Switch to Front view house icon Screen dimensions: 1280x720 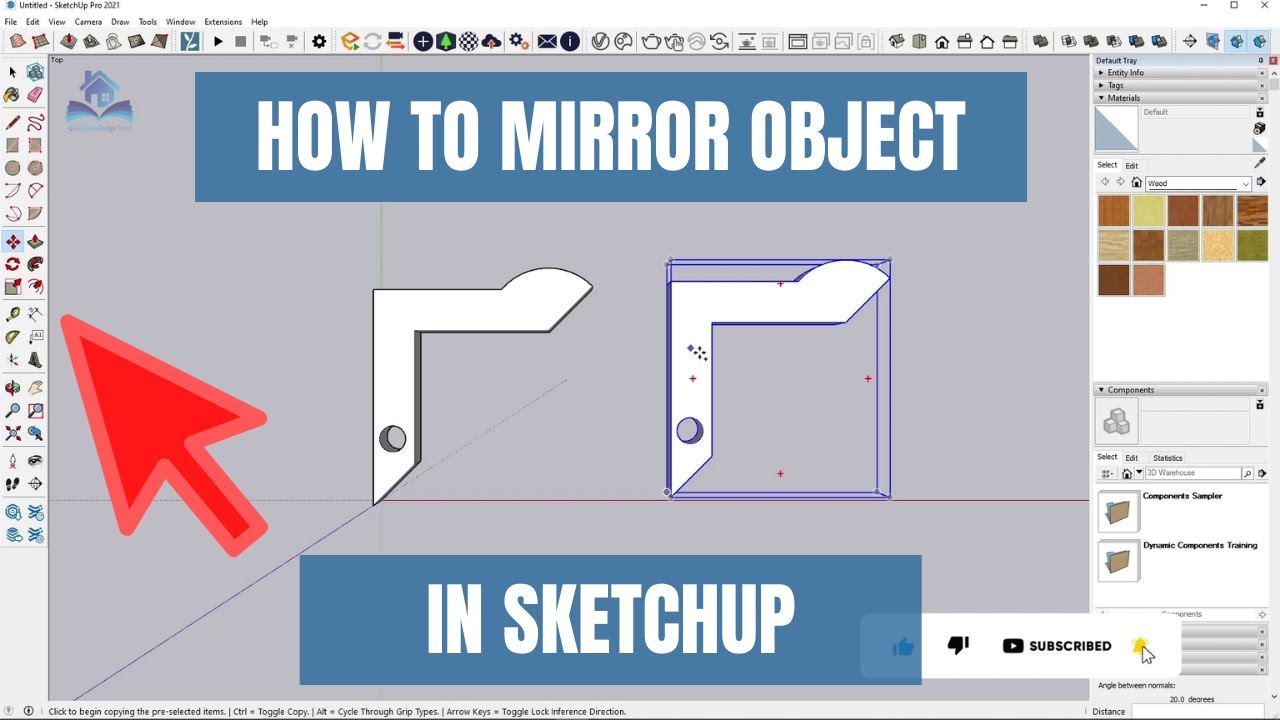(x=942, y=41)
